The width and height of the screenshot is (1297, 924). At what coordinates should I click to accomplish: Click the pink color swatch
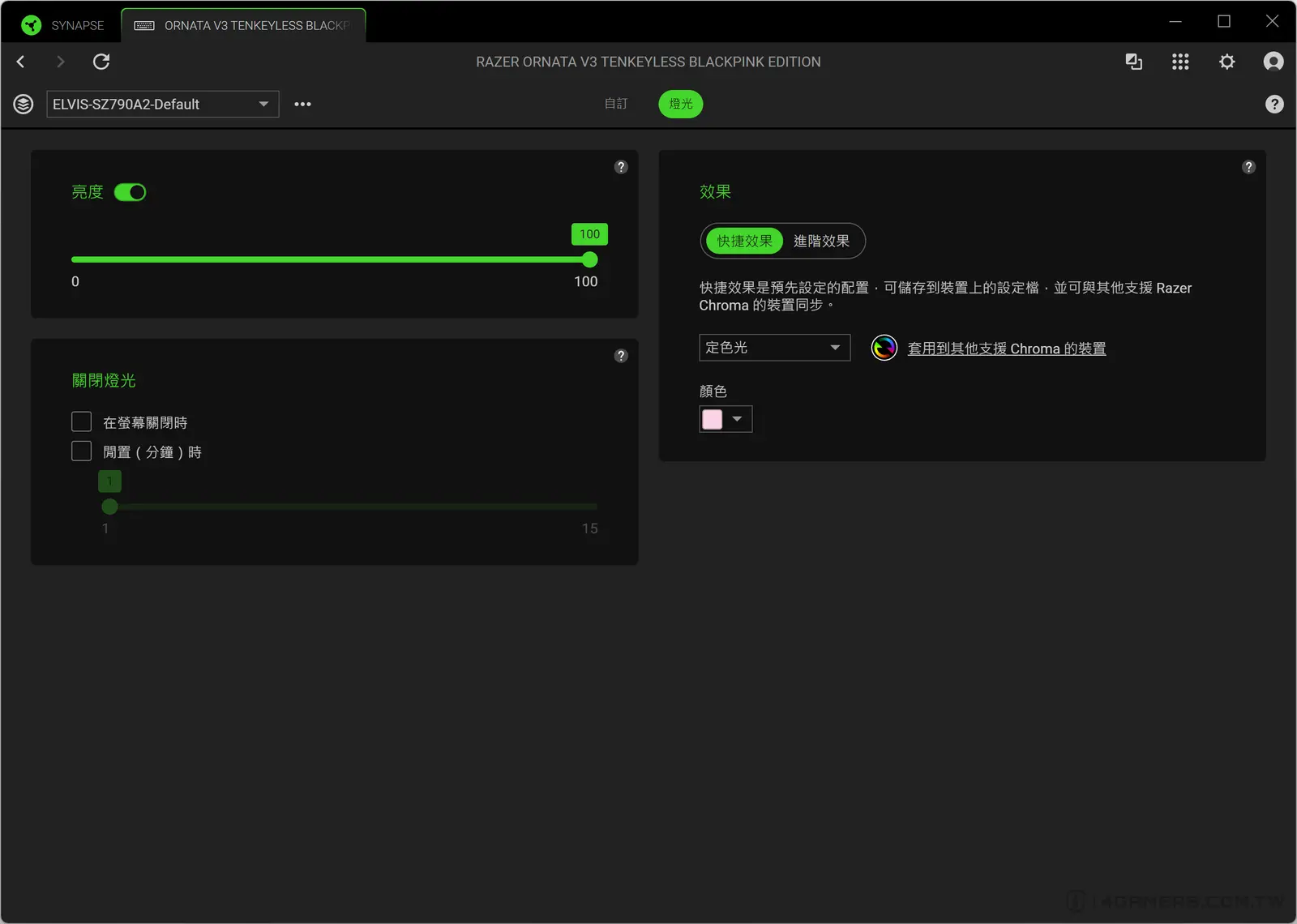pos(713,419)
